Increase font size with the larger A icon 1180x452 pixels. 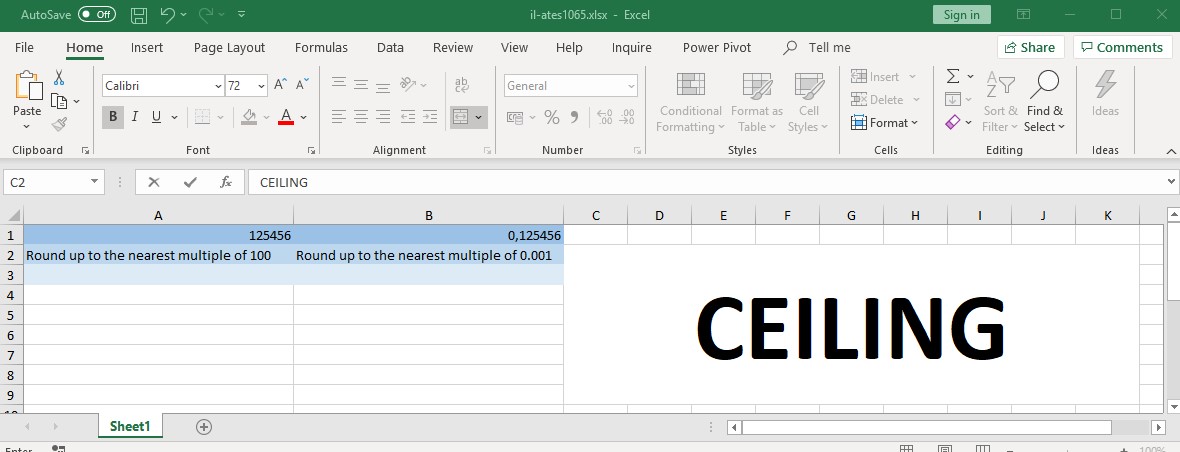280,85
